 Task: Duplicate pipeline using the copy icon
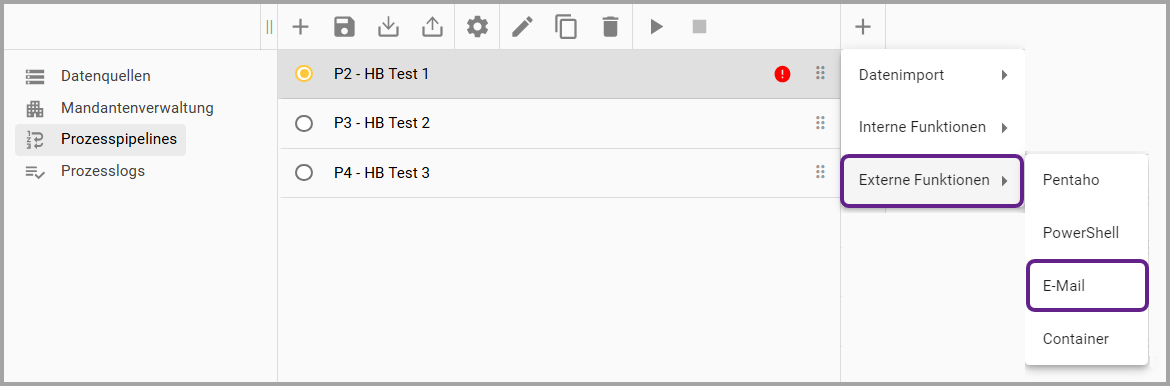tap(566, 27)
